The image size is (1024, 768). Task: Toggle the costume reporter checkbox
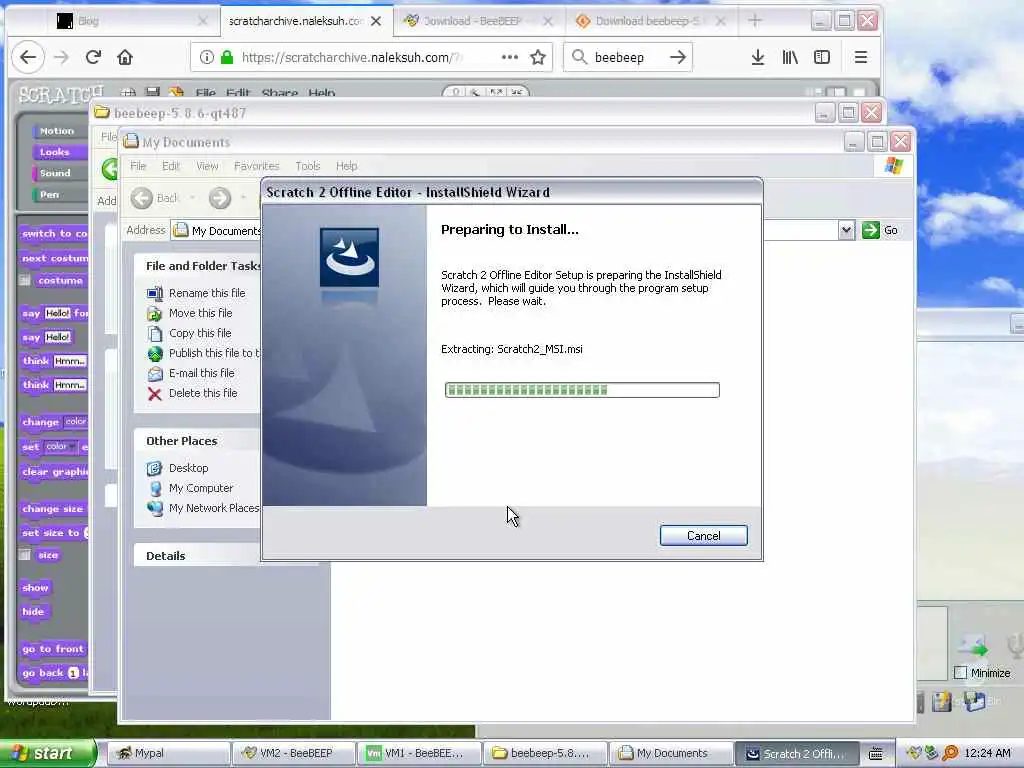pyautogui.click(x=25, y=280)
